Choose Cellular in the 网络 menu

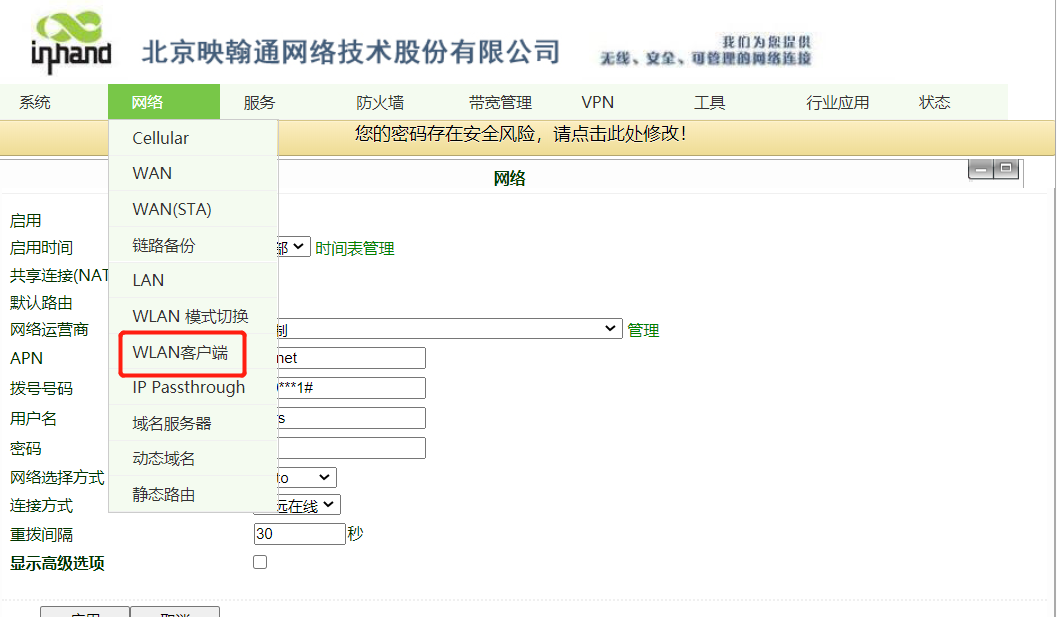click(x=160, y=138)
